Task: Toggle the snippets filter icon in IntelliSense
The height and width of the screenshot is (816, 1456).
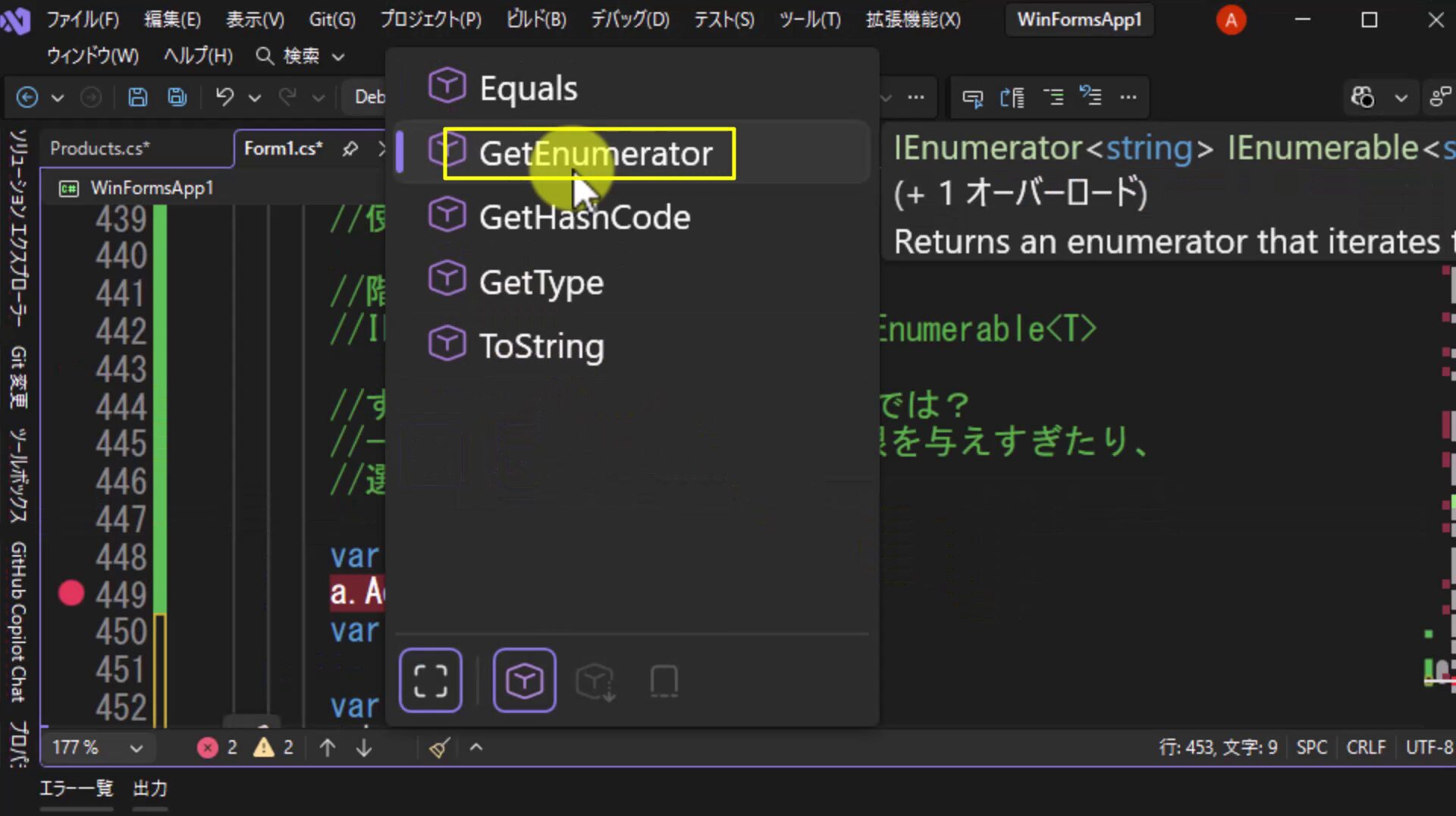Action: coord(664,682)
